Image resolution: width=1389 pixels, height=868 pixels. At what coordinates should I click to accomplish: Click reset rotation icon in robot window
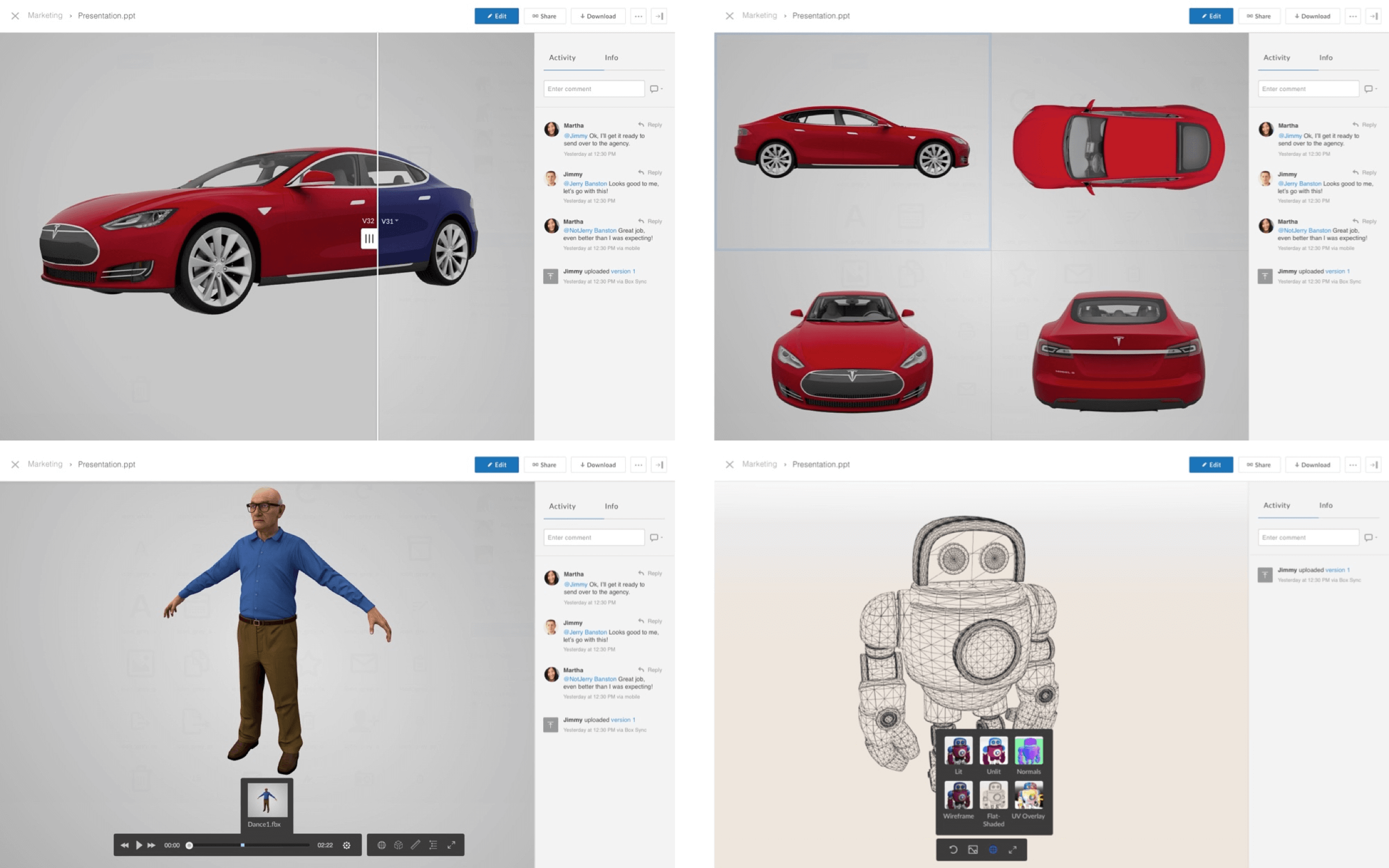click(x=953, y=850)
